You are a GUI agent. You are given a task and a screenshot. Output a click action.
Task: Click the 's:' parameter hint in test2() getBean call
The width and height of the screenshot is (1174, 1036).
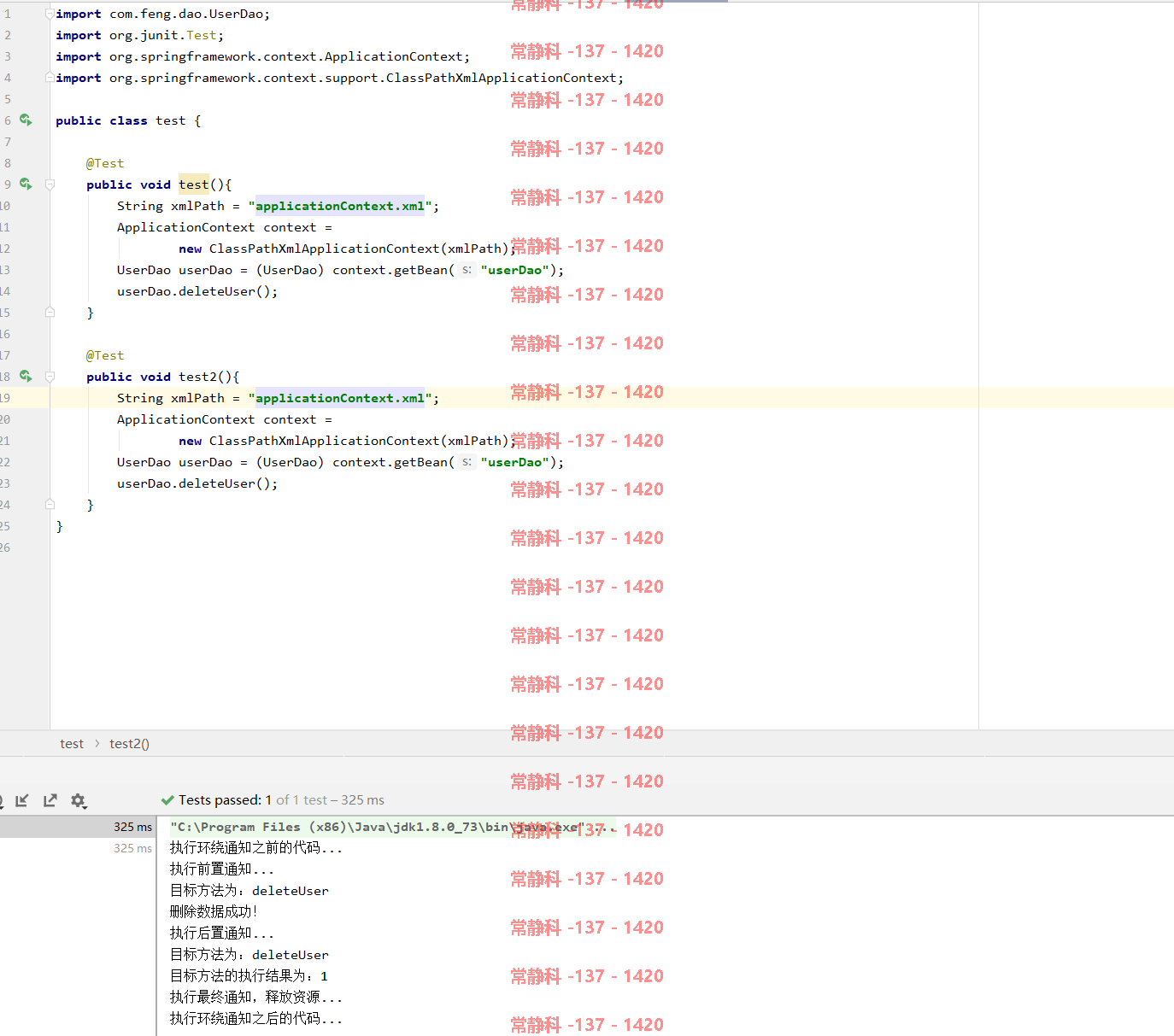466,462
